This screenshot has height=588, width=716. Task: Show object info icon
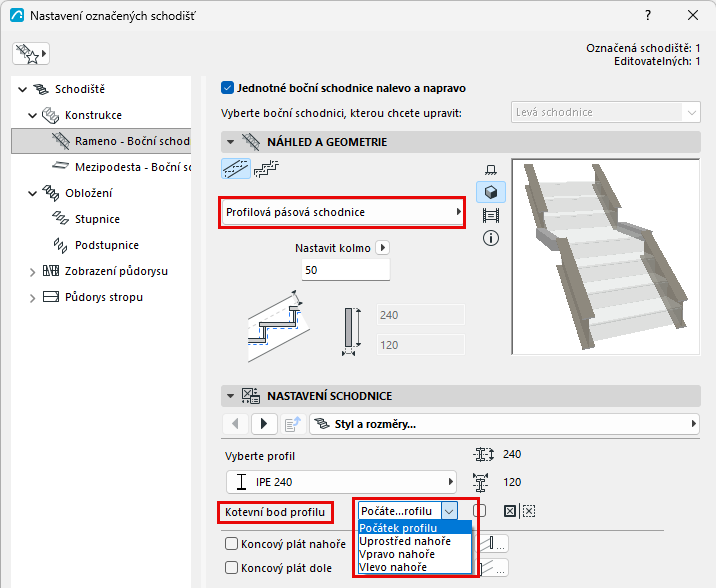491,238
